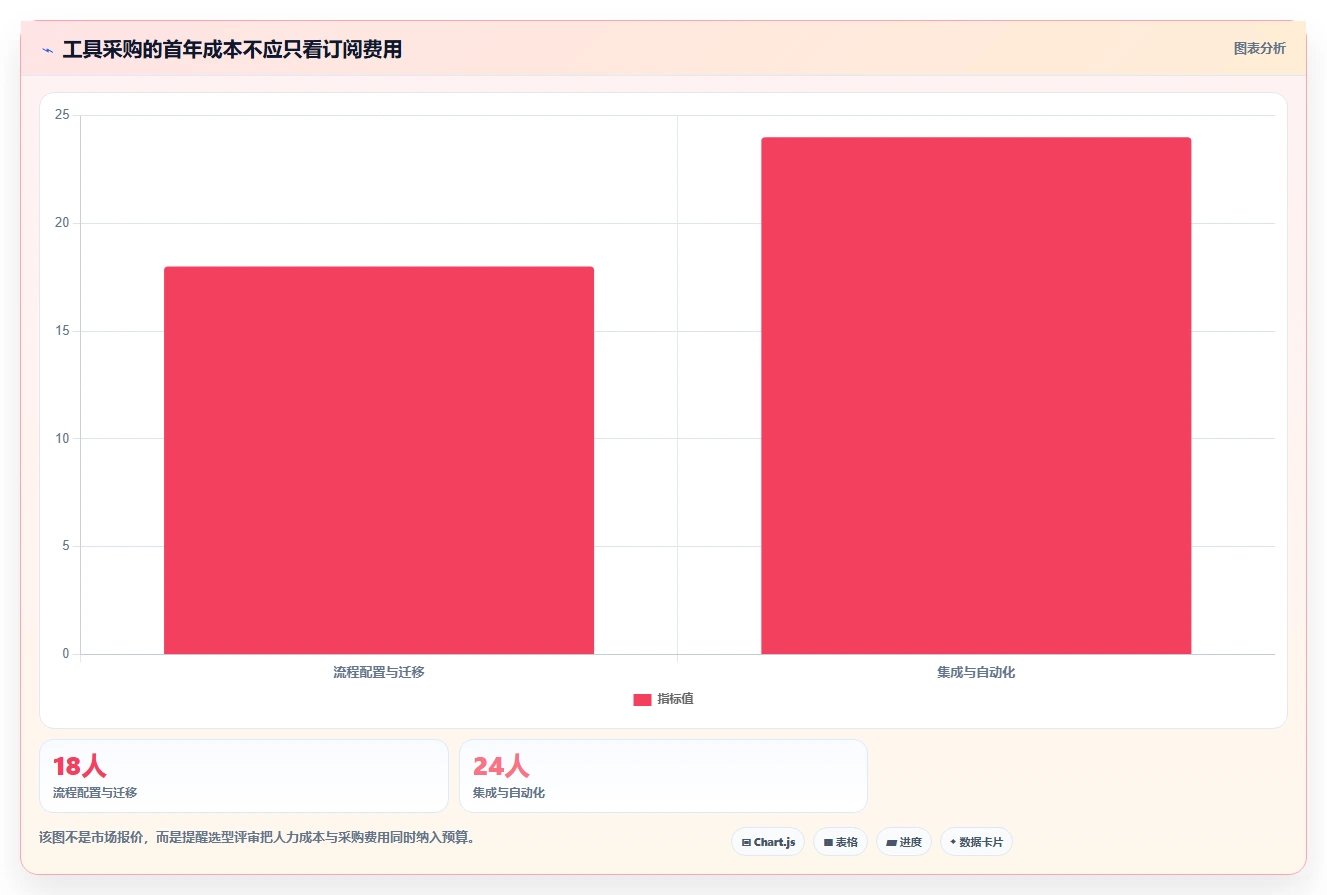Click the icon inside the 表格 chip
The height and width of the screenshot is (895, 1327).
click(x=828, y=842)
